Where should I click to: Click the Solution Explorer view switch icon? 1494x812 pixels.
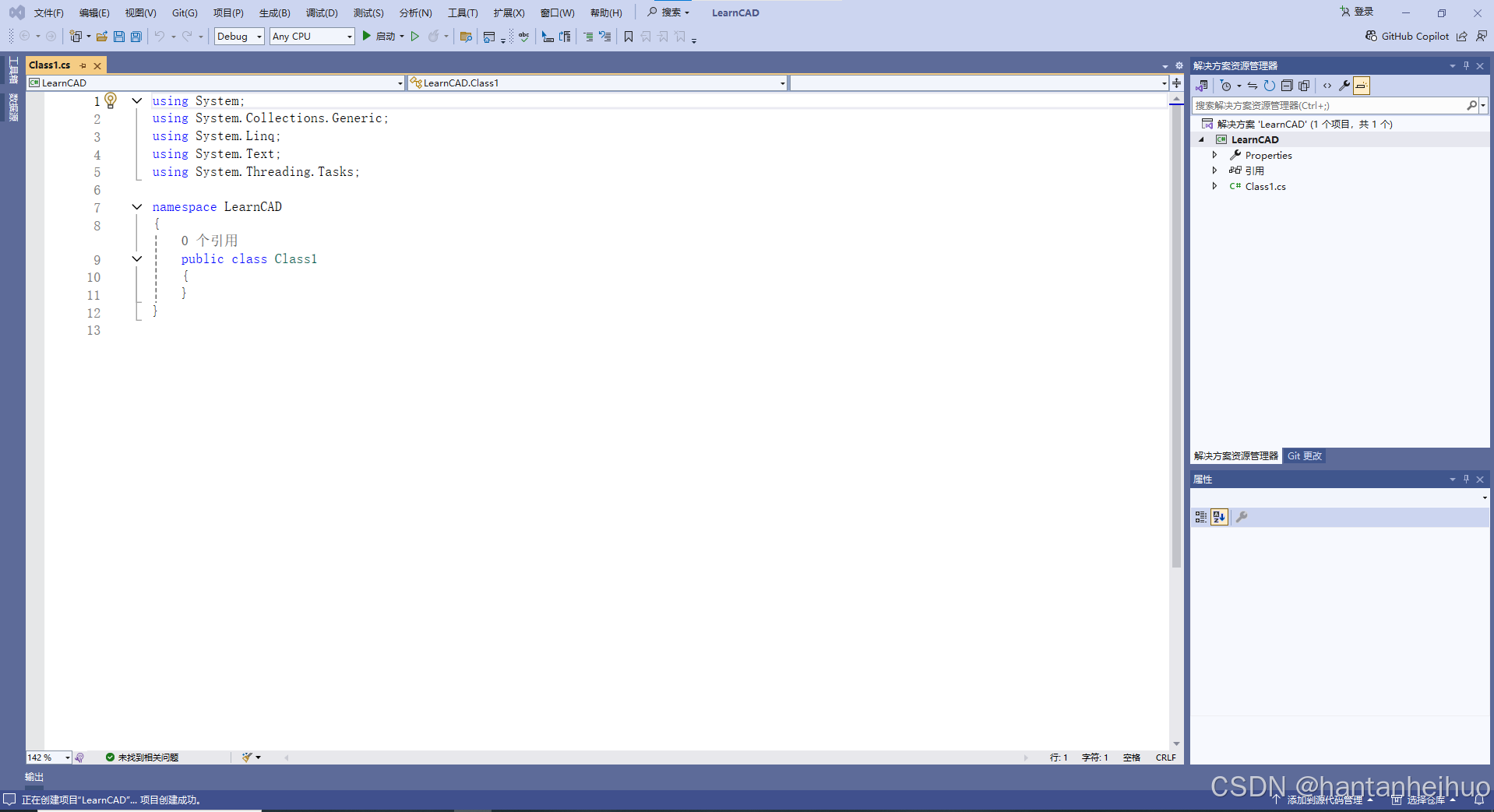[1202, 86]
